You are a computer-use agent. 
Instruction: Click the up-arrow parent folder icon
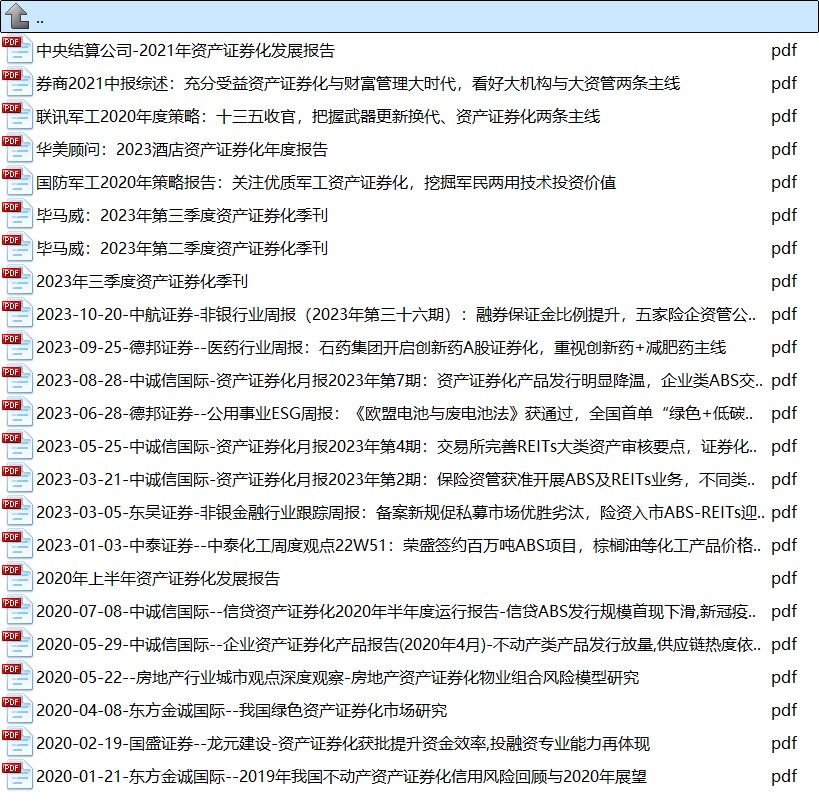click(x=17, y=16)
